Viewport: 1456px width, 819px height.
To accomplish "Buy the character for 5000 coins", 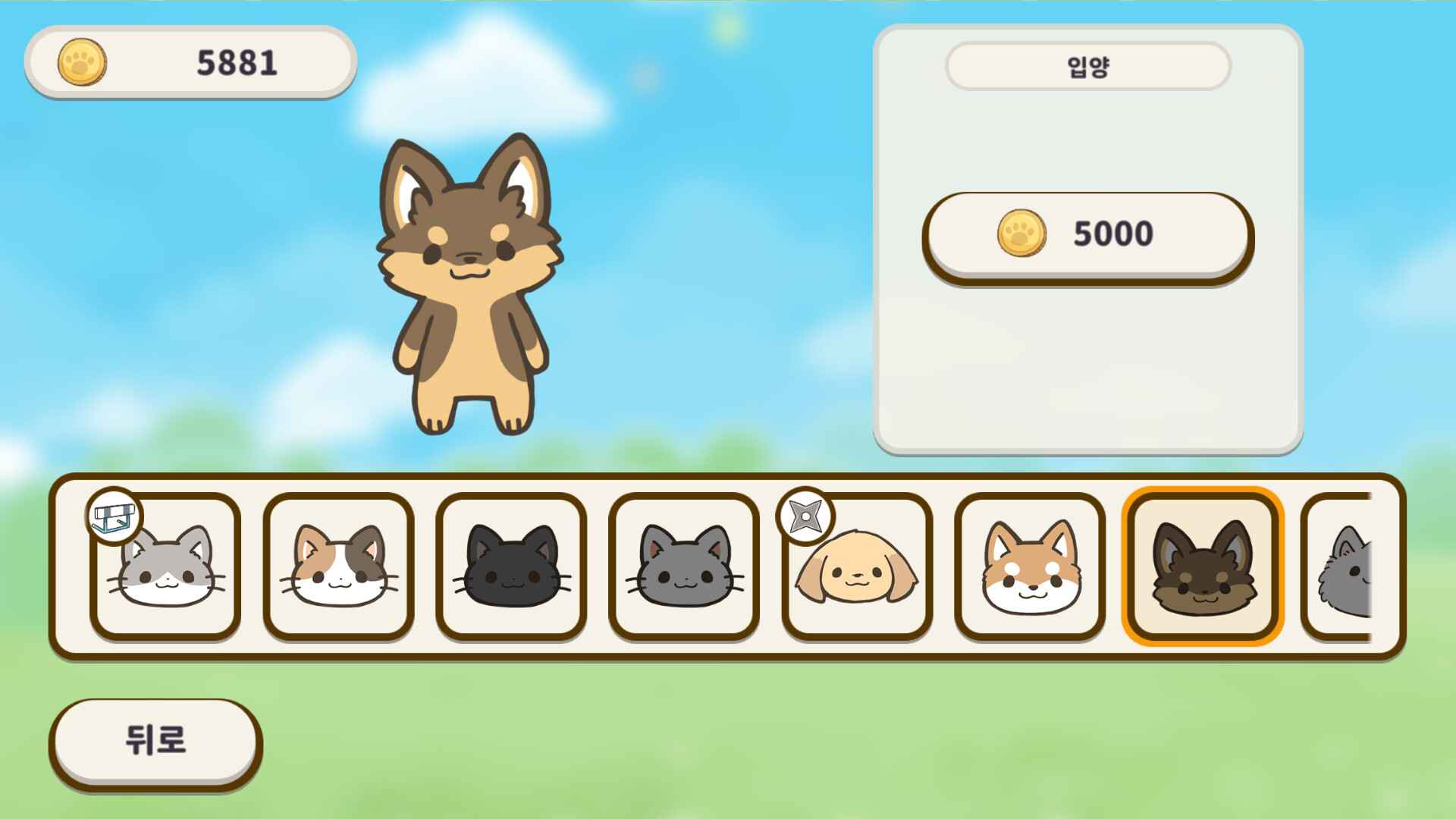I will pos(1088,238).
